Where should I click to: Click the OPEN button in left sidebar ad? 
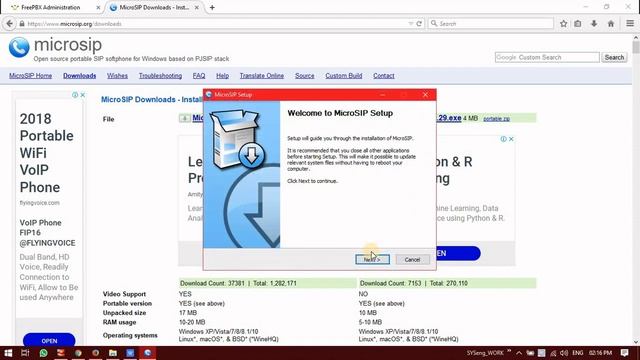(49, 341)
